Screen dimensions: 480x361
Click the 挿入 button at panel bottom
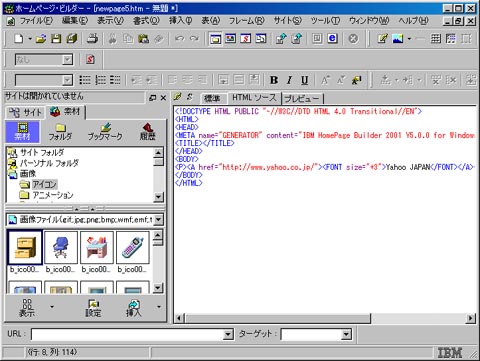134,308
